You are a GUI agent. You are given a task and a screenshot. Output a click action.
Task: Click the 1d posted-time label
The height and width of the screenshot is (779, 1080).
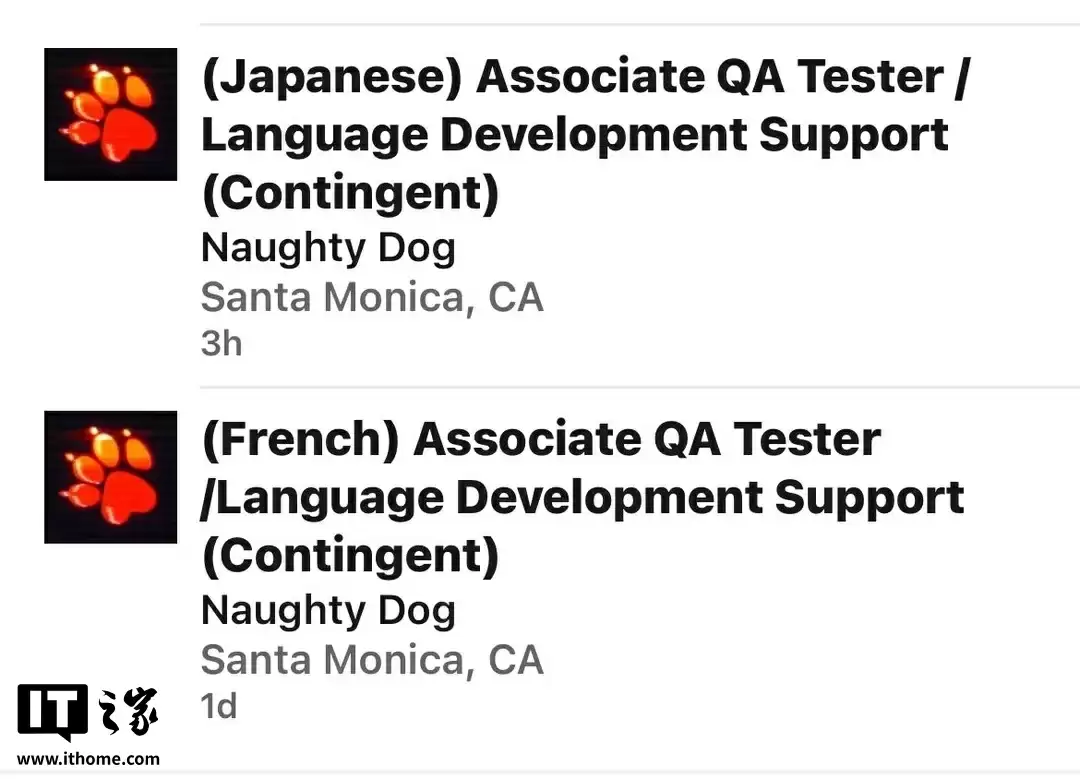[219, 706]
